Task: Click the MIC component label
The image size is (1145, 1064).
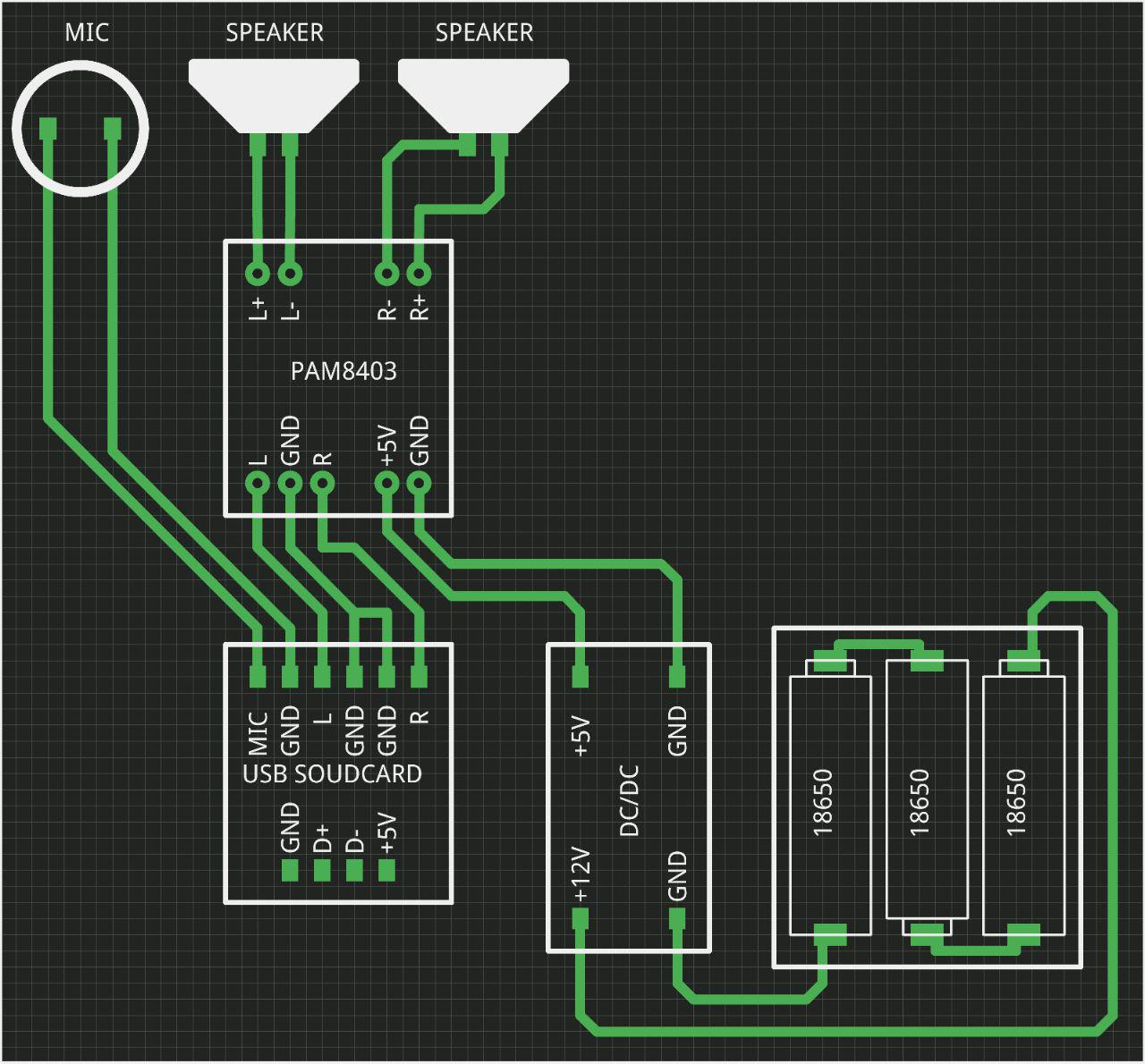Action: 87,33
